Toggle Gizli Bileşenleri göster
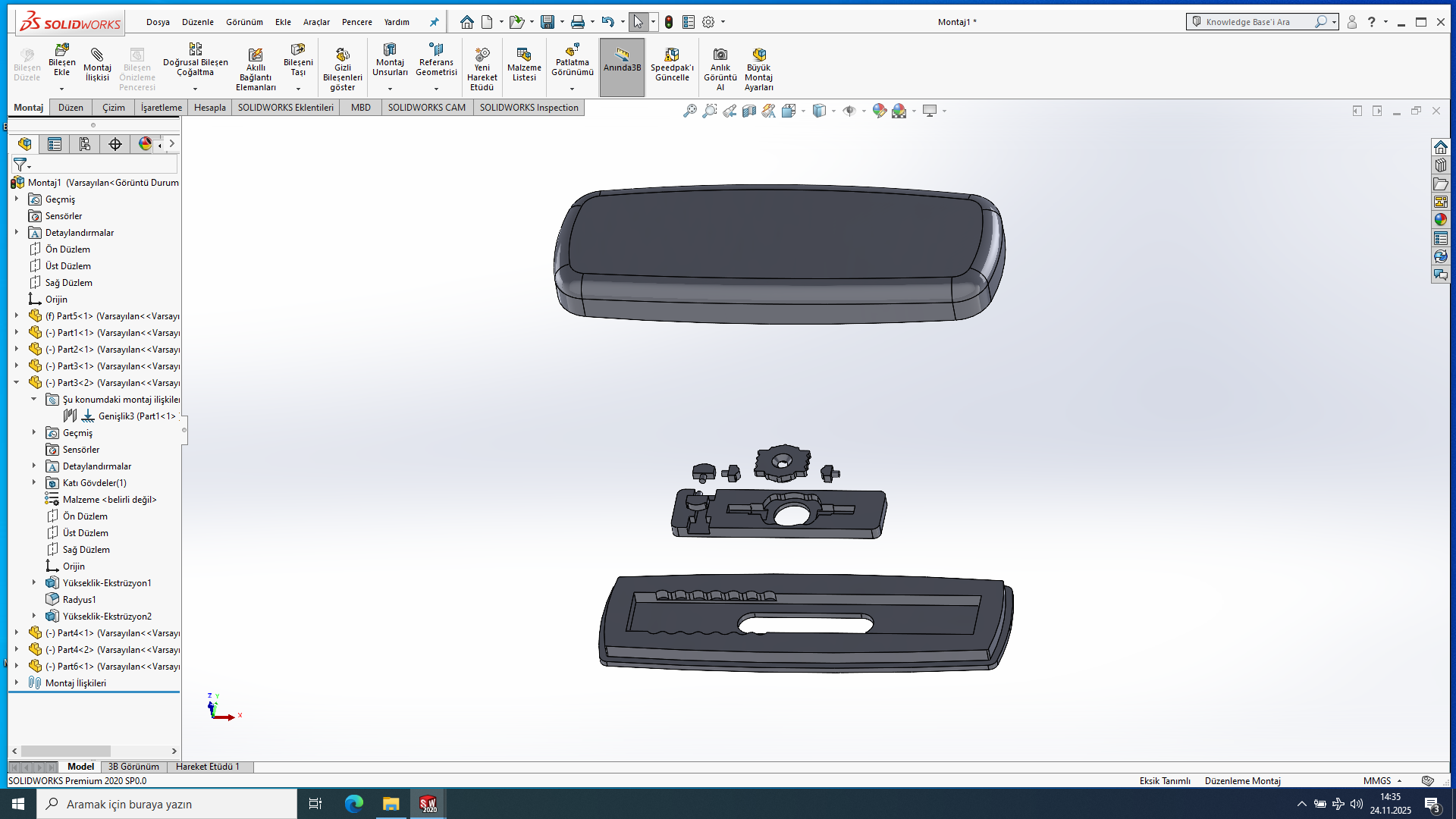 [x=343, y=56]
